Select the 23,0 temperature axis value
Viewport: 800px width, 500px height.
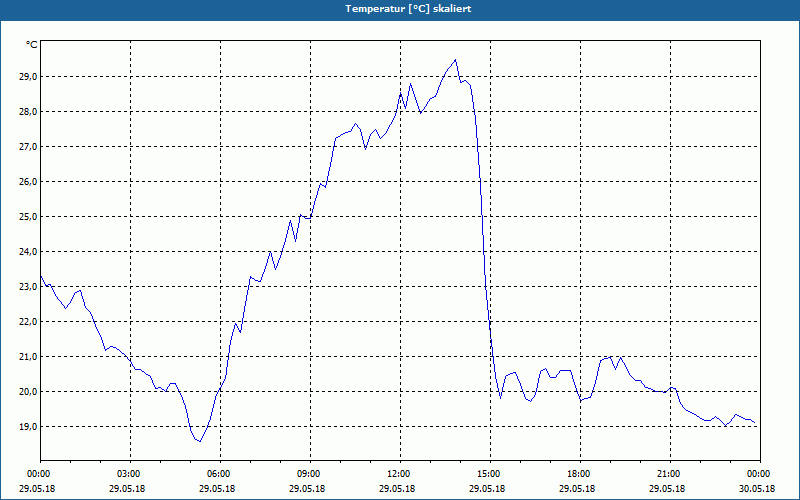pos(28,287)
